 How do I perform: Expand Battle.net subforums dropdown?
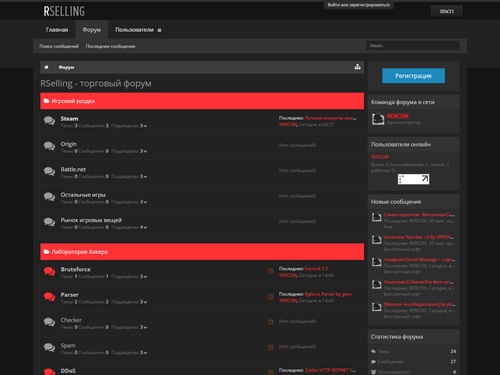(x=144, y=176)
